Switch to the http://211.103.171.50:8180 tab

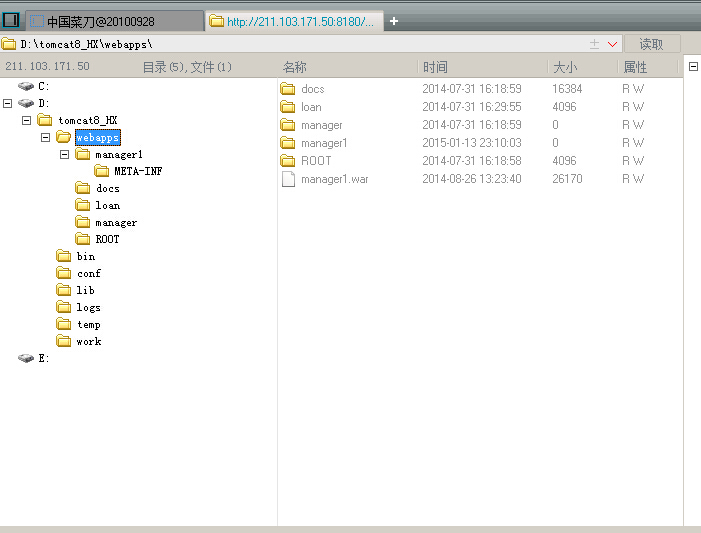295,21
